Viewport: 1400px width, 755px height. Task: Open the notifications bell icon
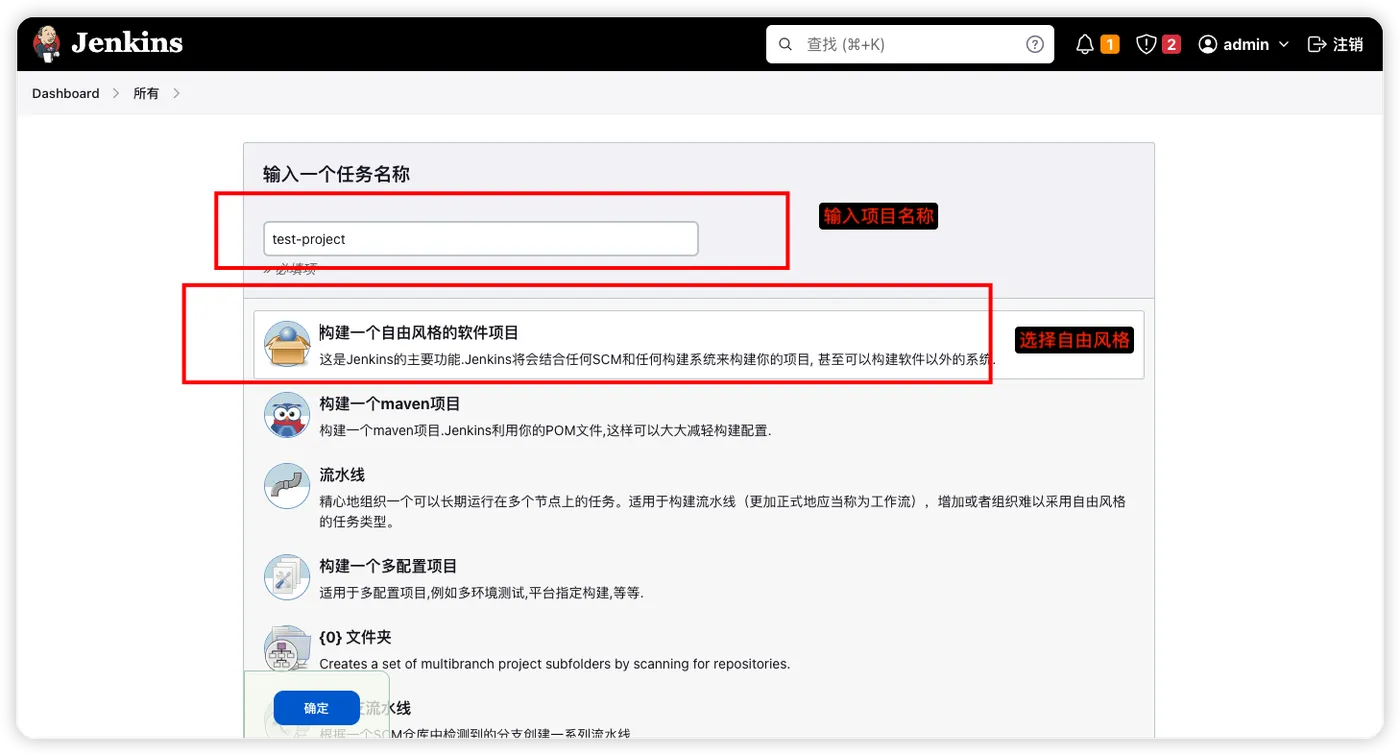(x=1084, y=44)
